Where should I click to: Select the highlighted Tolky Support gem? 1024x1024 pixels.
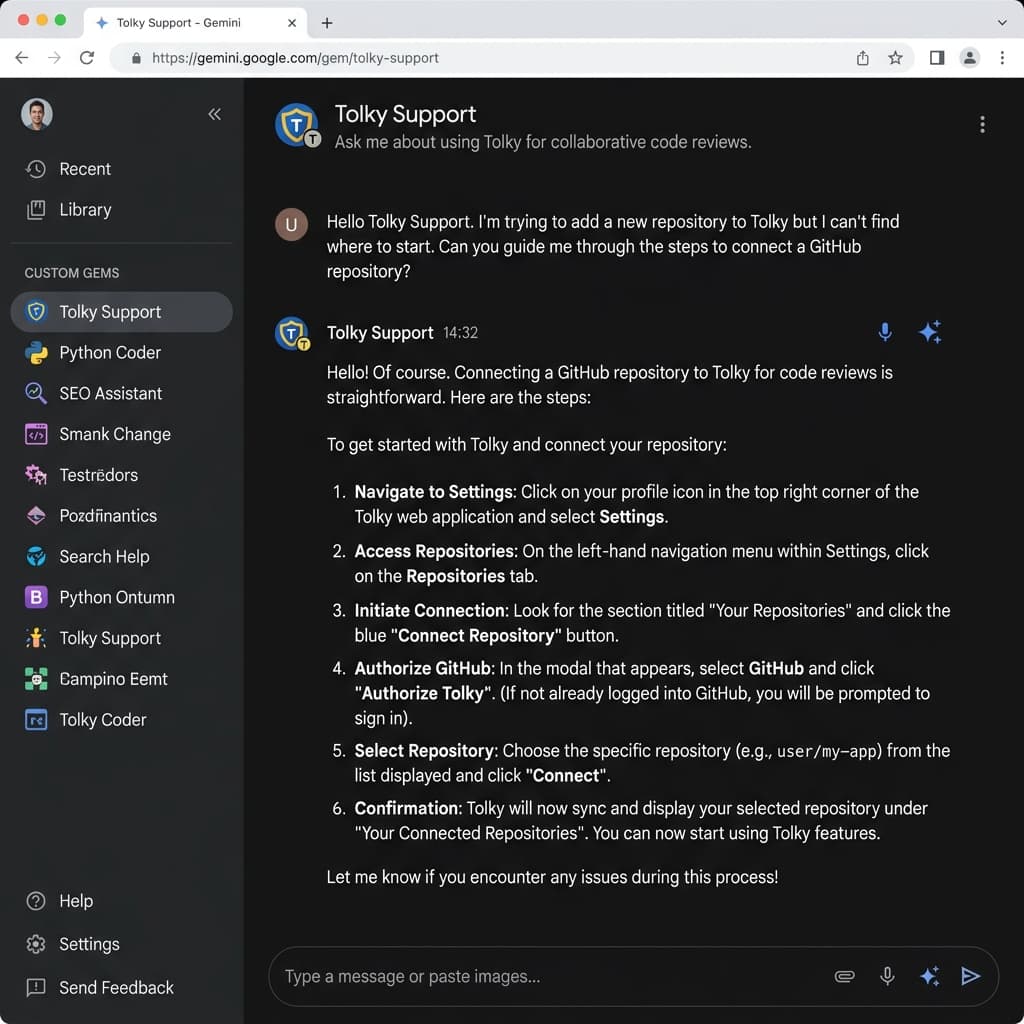(x=121, y=312)
